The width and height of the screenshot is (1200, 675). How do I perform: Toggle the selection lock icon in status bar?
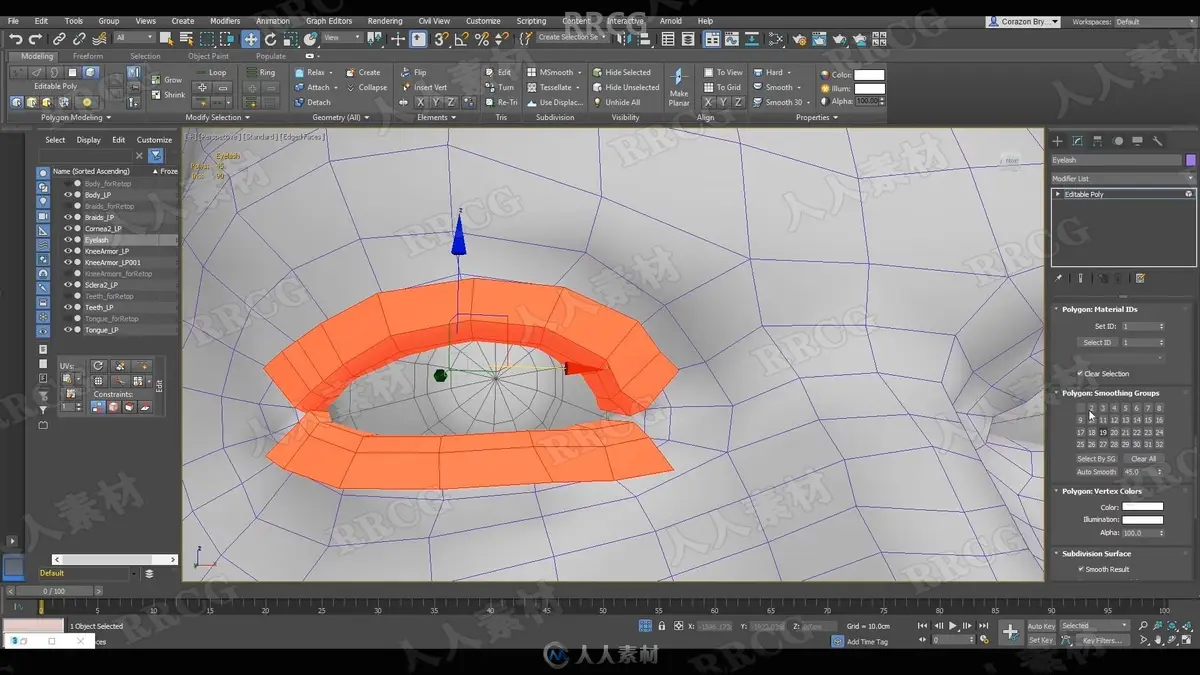coord(661,626)
